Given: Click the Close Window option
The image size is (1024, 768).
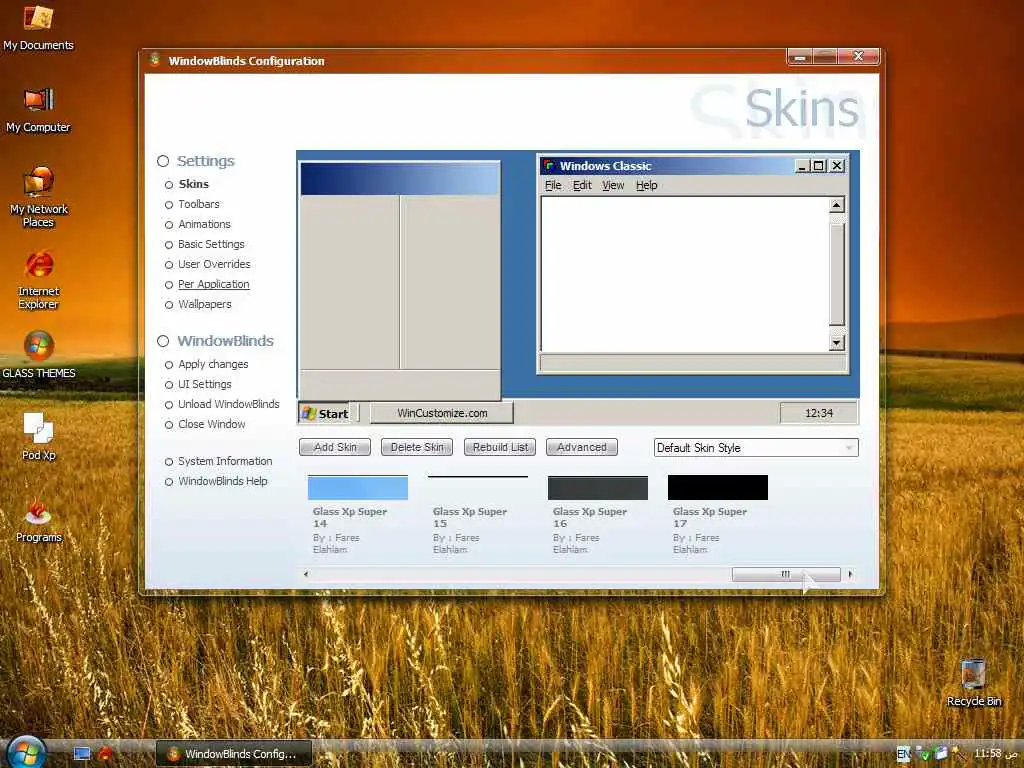Looking at the screenshot, I should click(x=212, y=424).
